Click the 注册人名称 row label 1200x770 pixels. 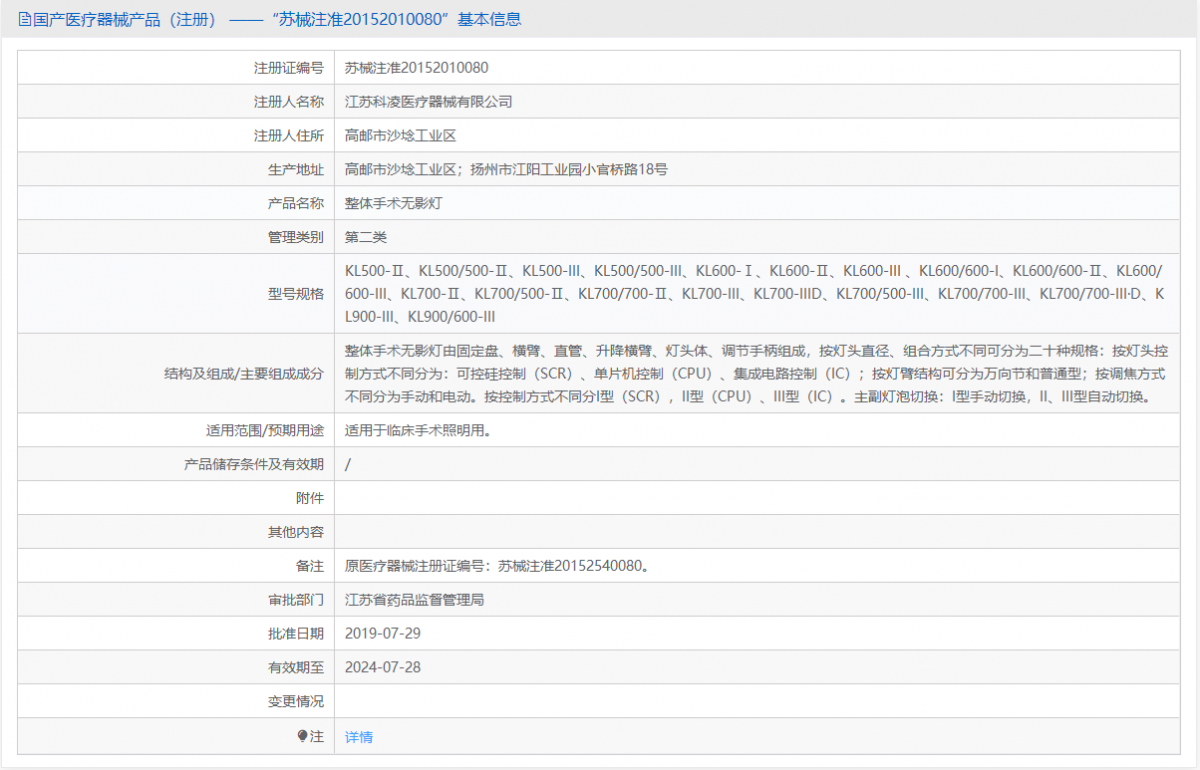click(289, 102)
